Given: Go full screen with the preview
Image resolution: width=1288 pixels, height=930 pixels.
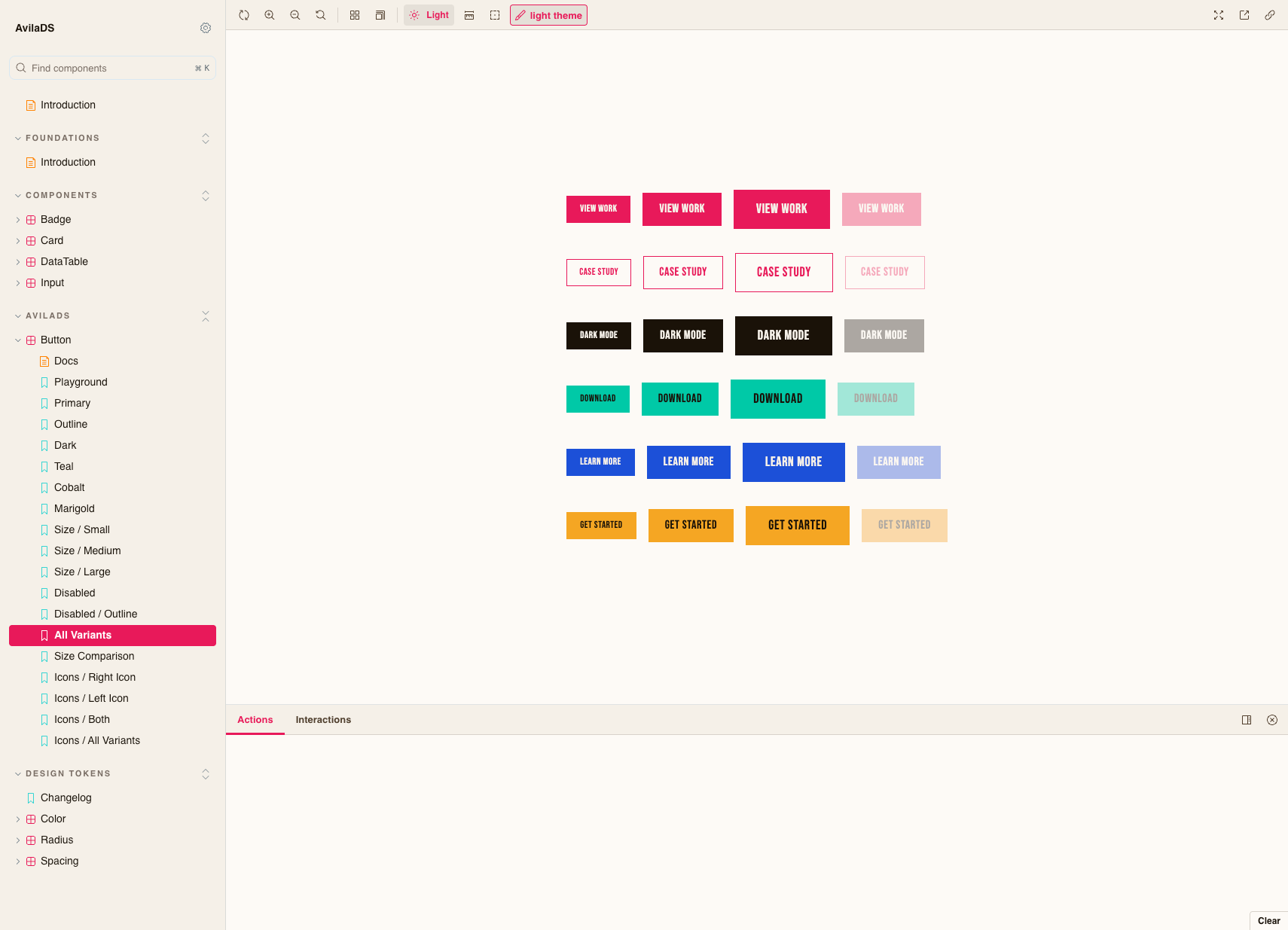Looking at the screenshot, I should tap(1218, 14).
